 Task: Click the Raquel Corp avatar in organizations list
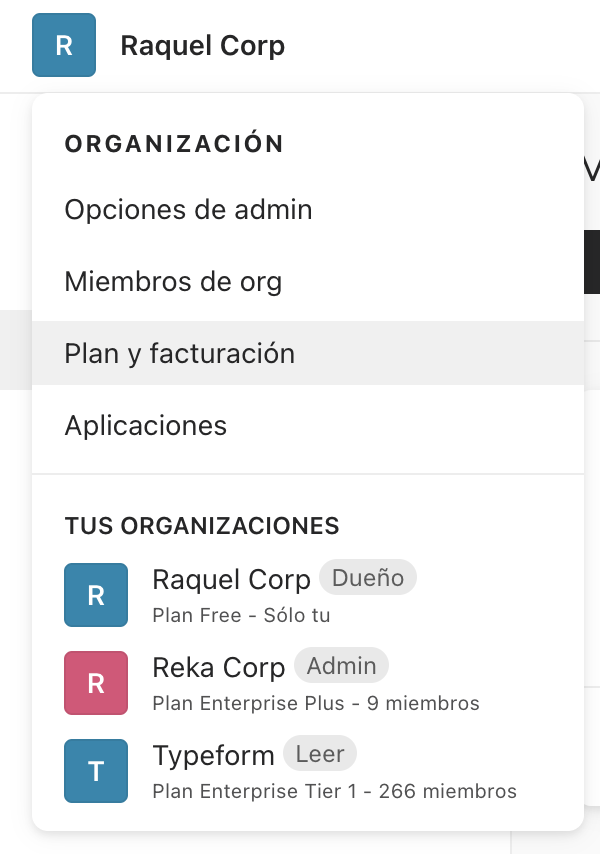pyautogui.click(x=96, y=595)
